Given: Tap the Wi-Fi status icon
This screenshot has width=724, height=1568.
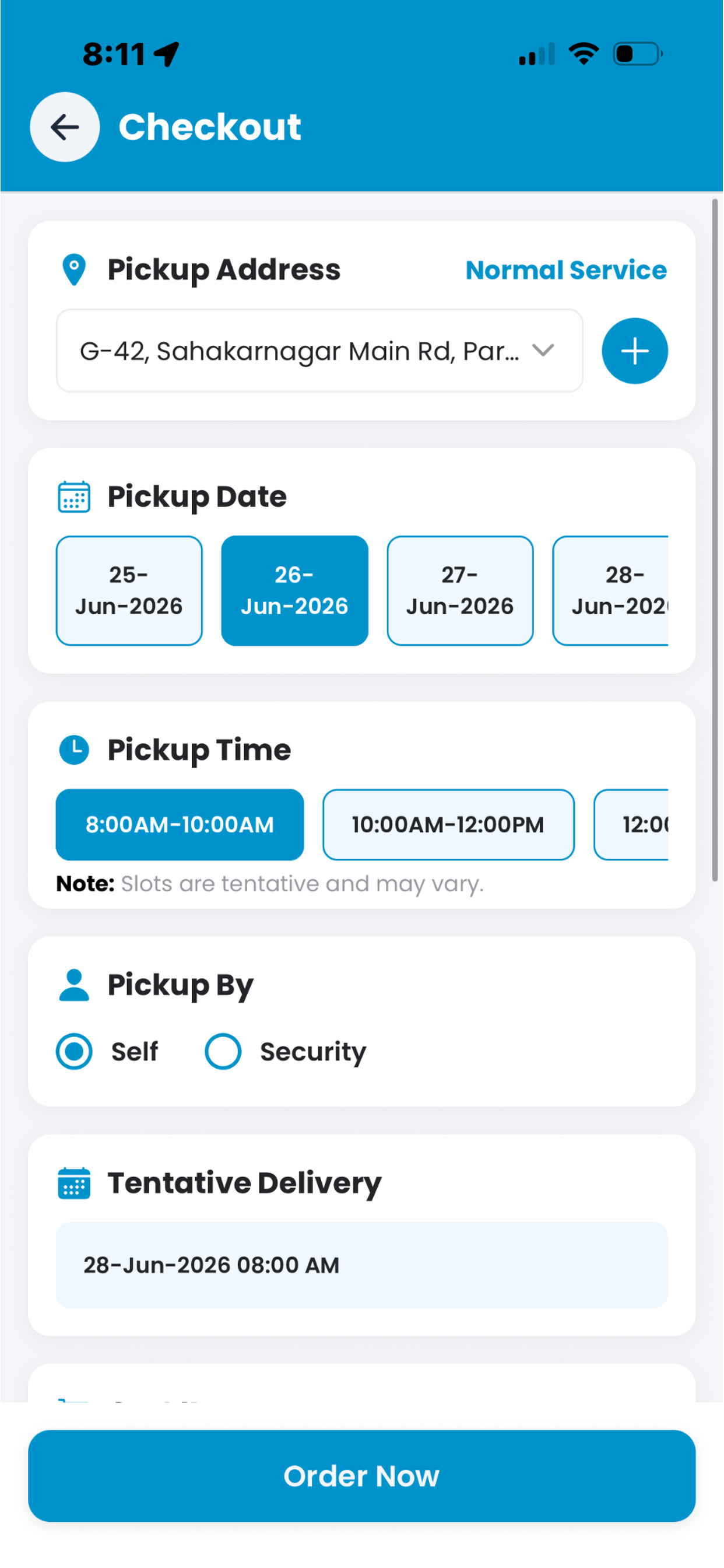Looking at the screenshot, I should pos(584,54).
